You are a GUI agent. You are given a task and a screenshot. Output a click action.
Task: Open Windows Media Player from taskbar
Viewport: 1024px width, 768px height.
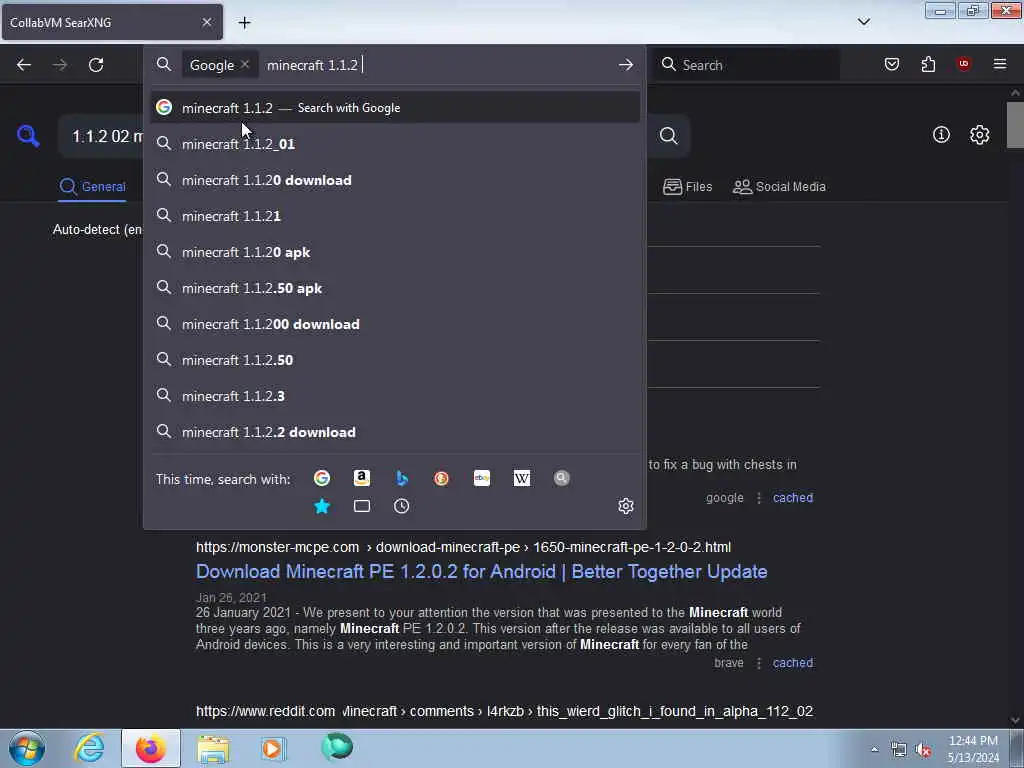coord(273,748)
